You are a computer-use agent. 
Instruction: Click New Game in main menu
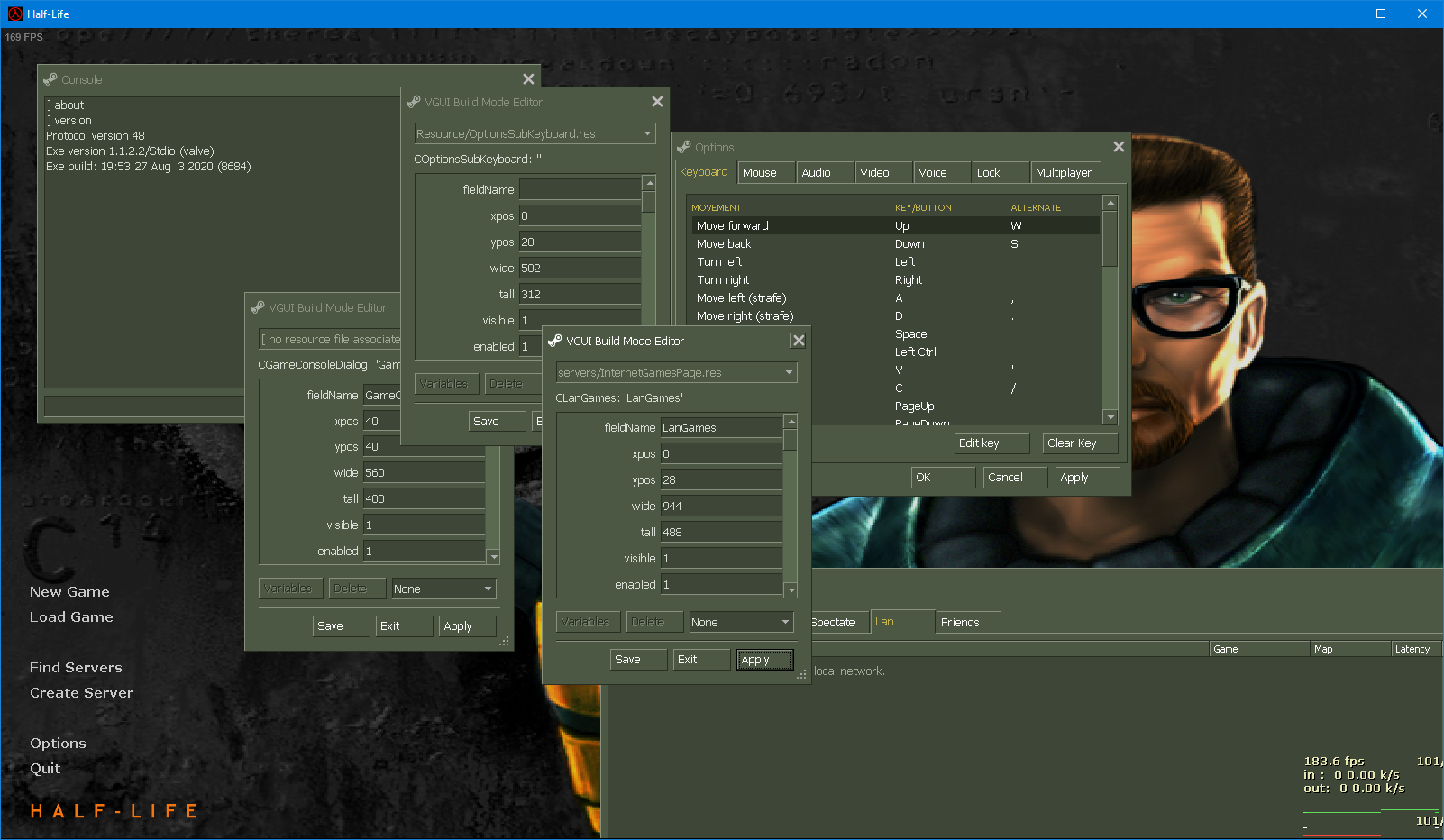69,592
